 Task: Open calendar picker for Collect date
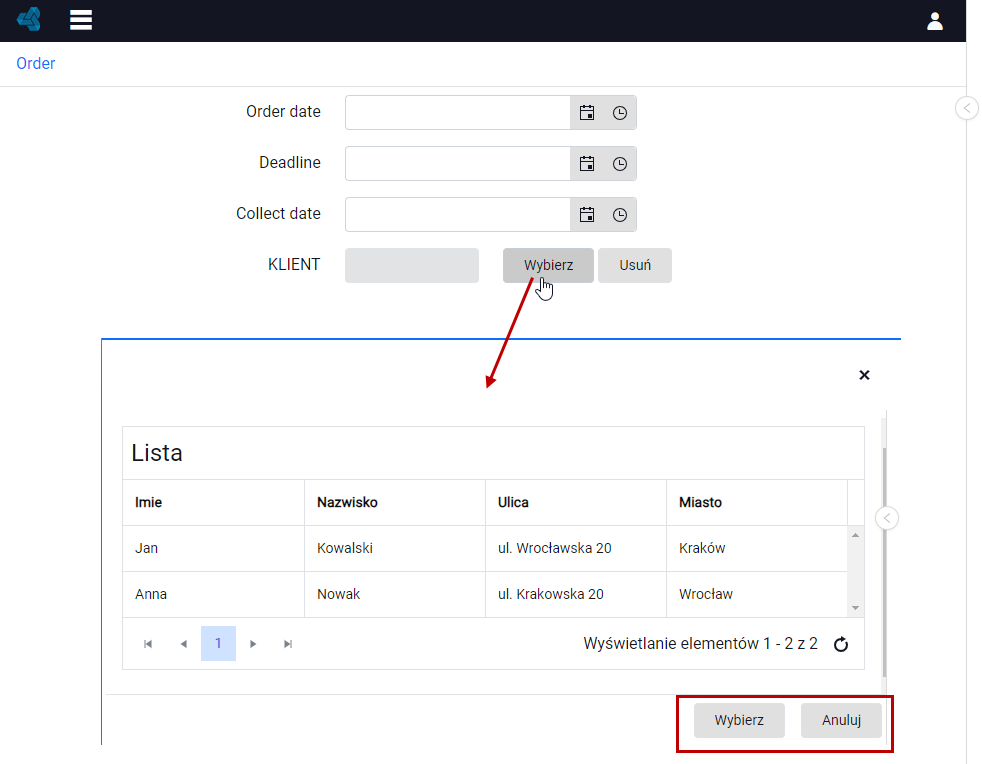(587, 215)
